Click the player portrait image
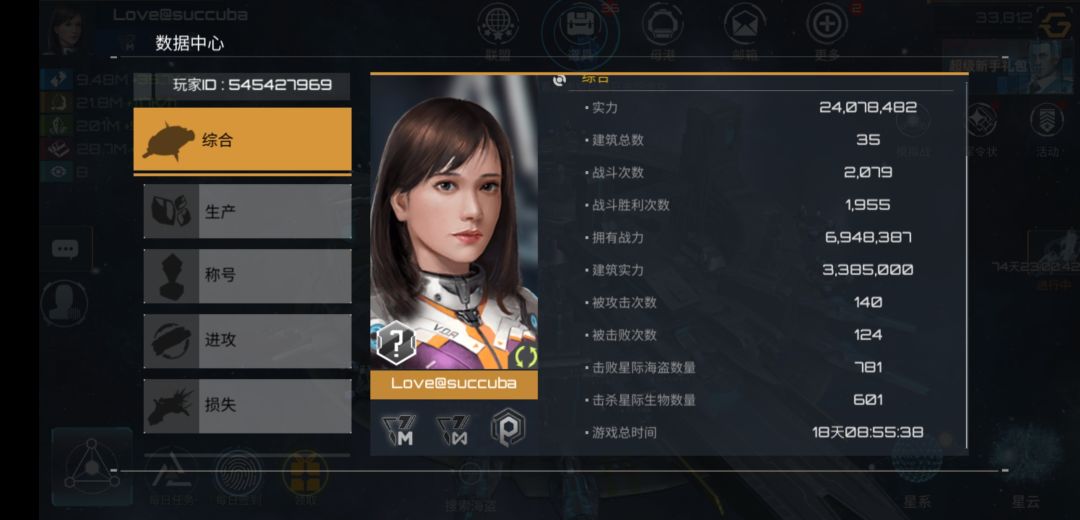This screenshot has height=520, width=1080. 454,222
